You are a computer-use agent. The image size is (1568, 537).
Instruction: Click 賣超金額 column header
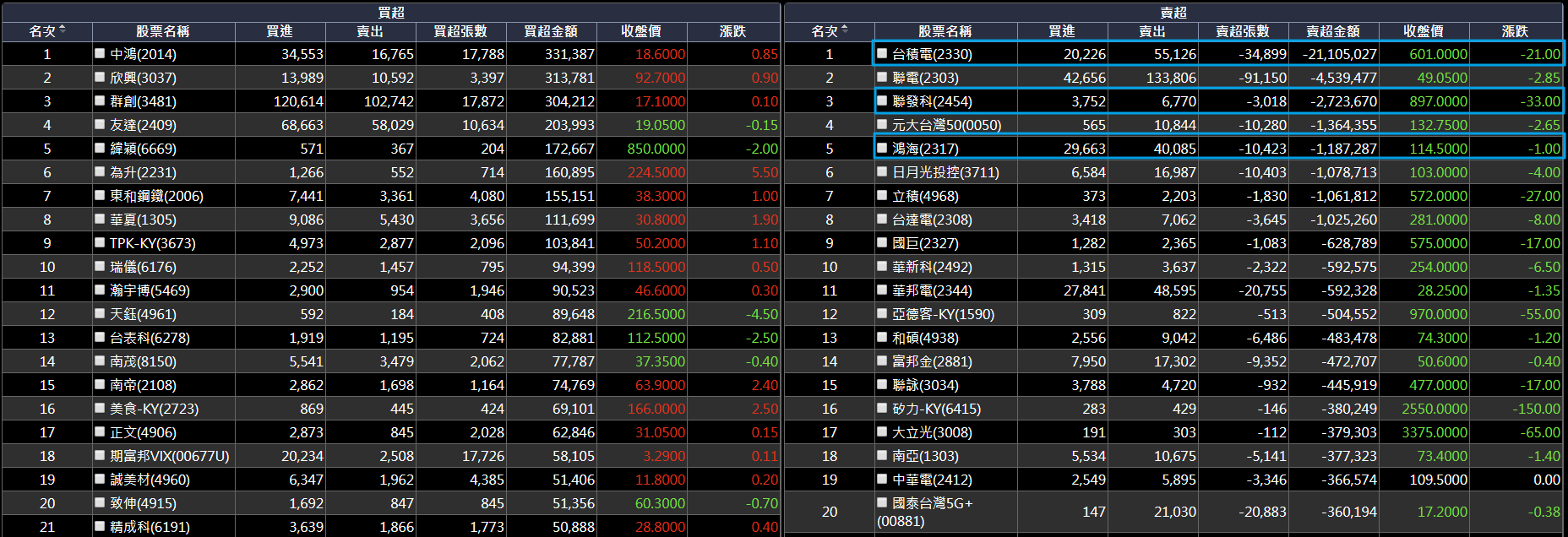click(x=1333, y=31)
